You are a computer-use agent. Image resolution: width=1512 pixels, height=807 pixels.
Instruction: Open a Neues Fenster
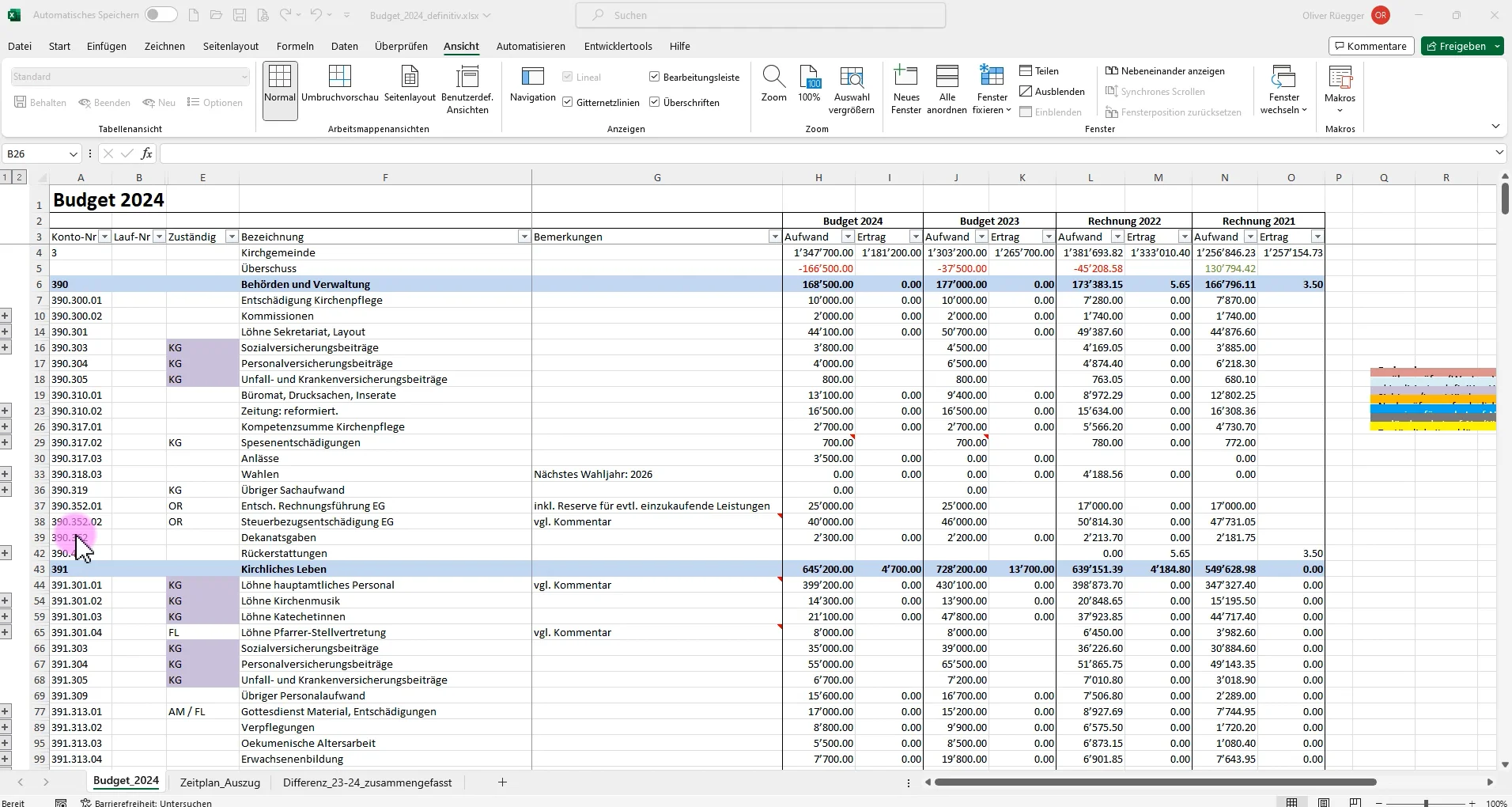[x=905, y=90]
